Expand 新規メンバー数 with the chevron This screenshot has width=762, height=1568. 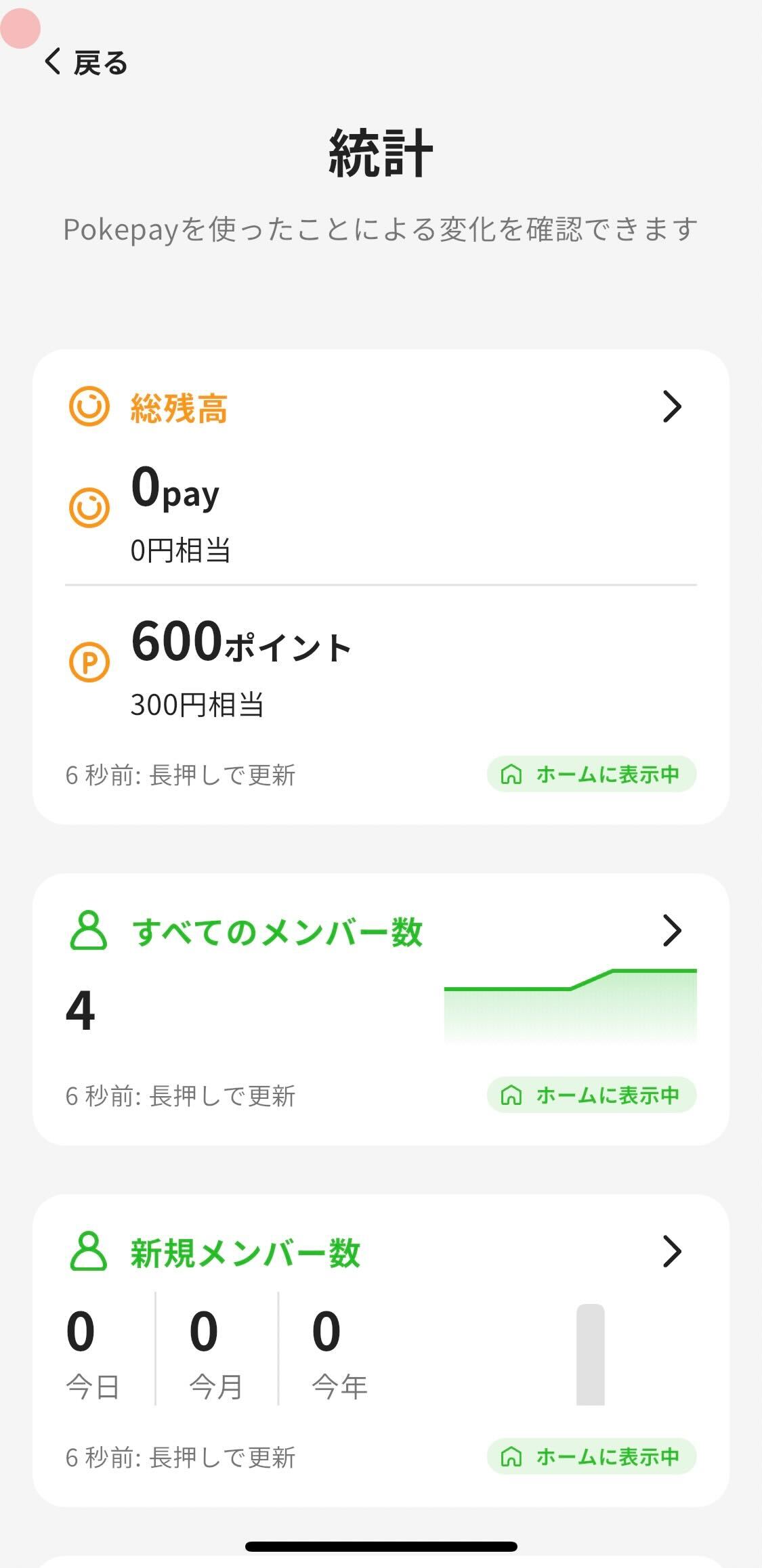(x=671, y=1251)
